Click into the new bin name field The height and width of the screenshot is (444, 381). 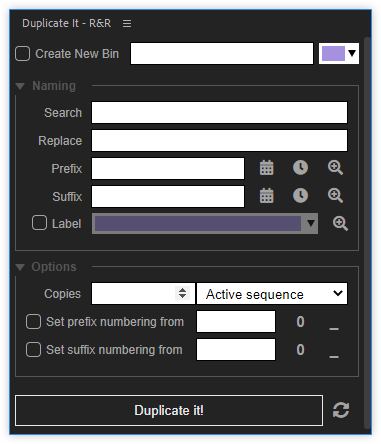(222, 53)
